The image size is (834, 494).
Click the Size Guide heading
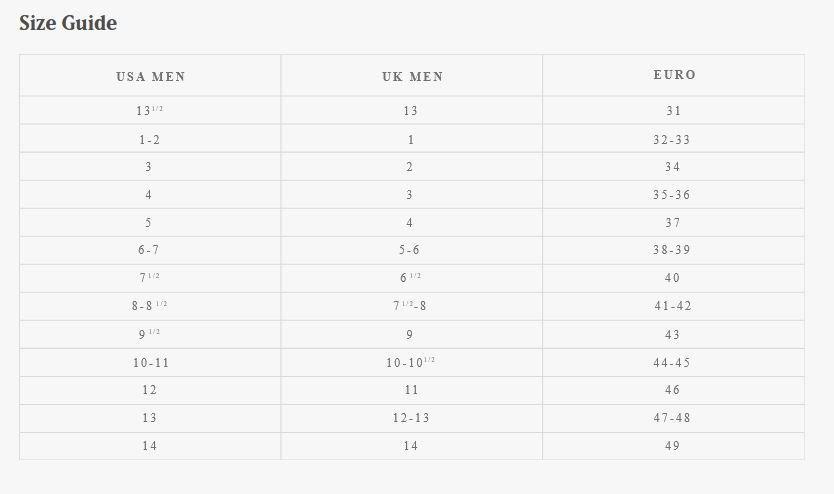pos(68,23)
